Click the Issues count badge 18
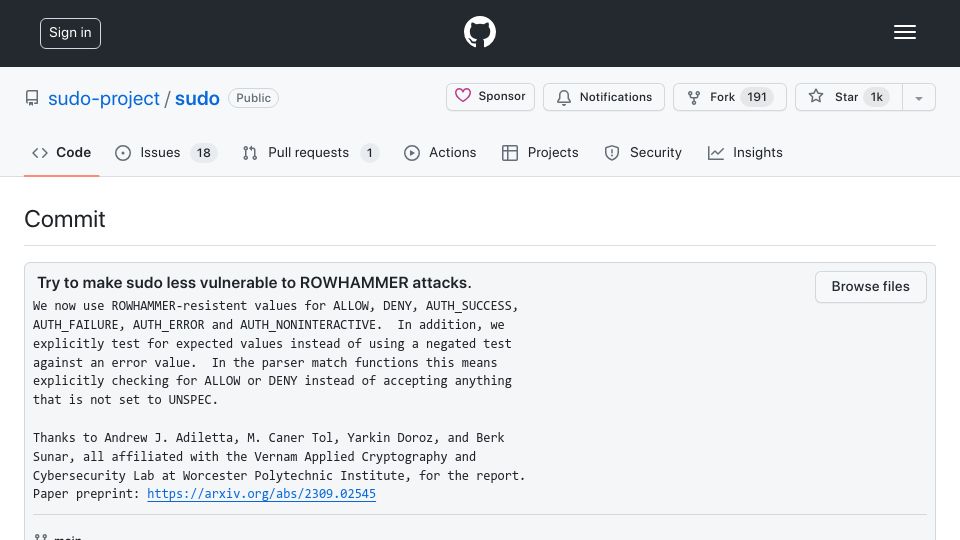 coord(203,152)
